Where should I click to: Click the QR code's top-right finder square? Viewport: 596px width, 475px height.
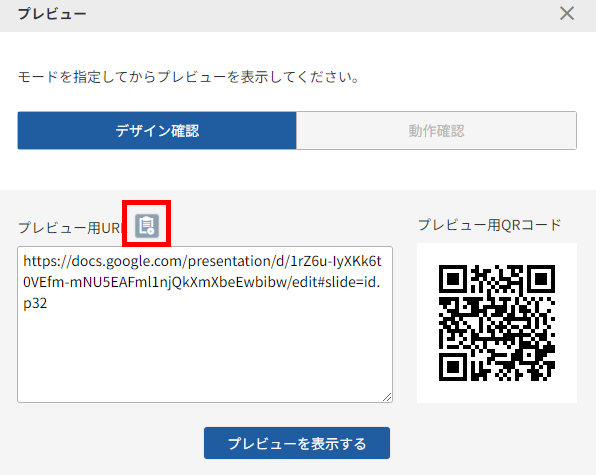tap(541, 279)
